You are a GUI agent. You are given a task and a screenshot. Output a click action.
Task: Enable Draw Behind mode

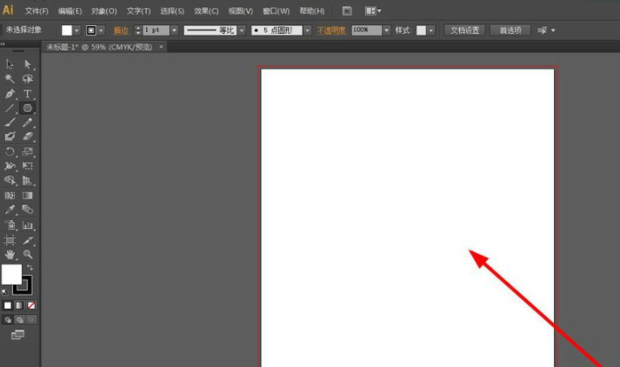tap(19, 320)
